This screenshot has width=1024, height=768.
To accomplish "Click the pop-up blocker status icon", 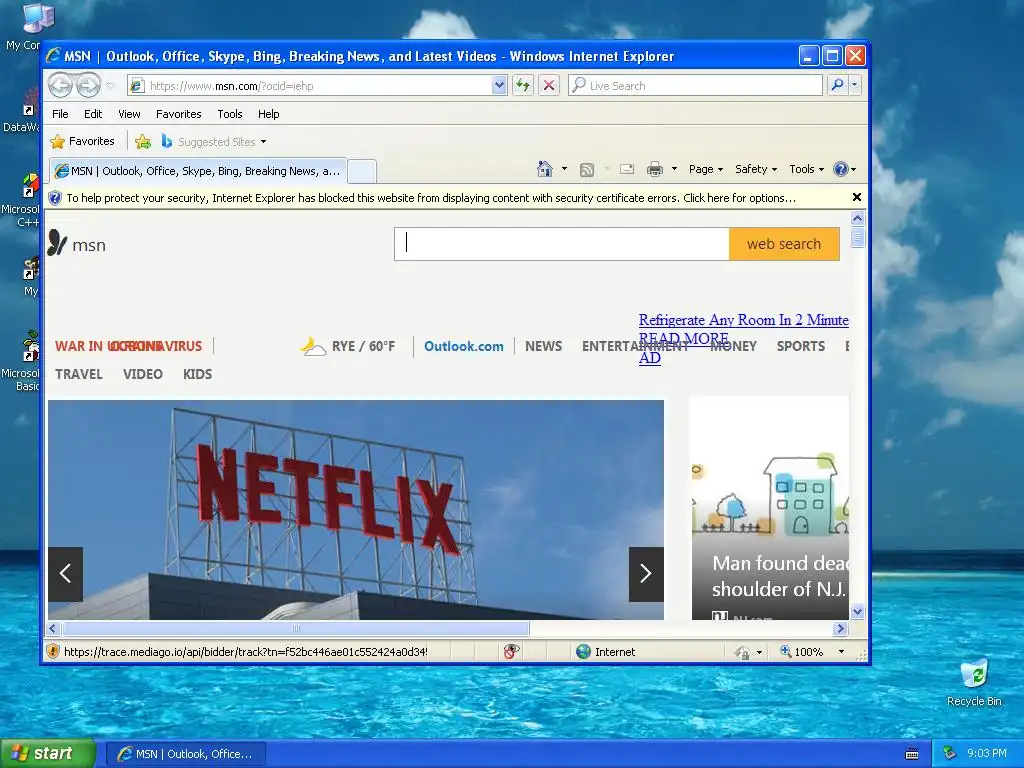I will 511,651.
